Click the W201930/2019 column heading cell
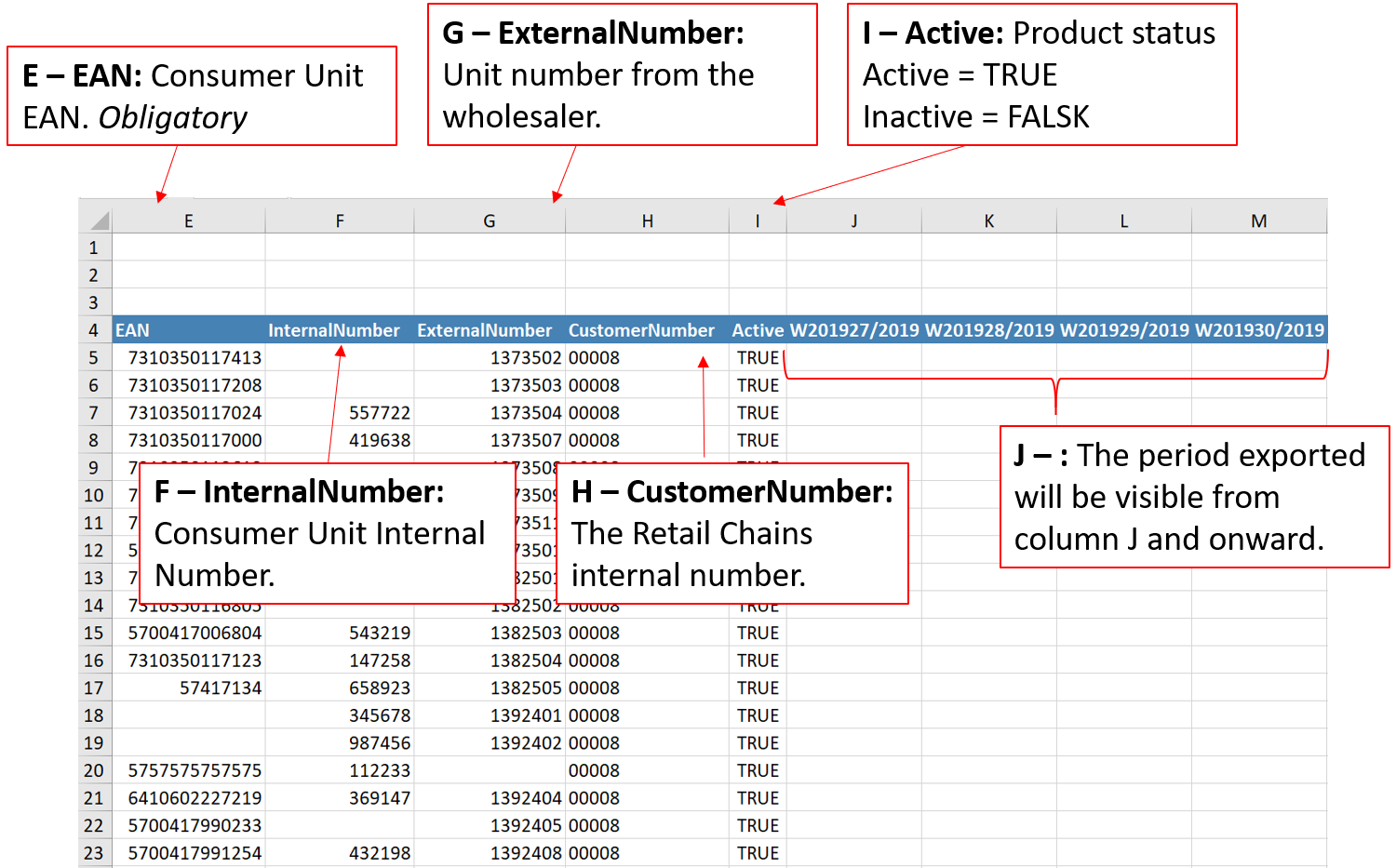Viewport: 1396px width, 868px height. (1258, 330)
